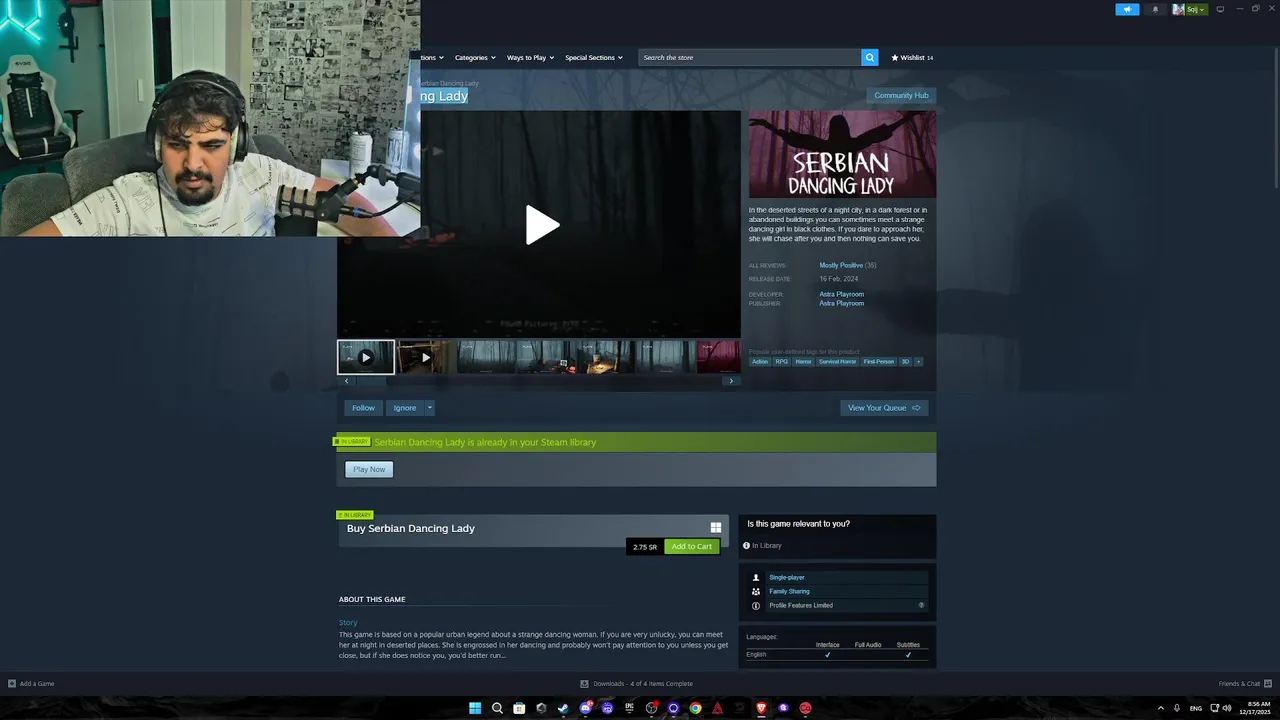Select the Survival Horror tag

(x=838, y=361)
